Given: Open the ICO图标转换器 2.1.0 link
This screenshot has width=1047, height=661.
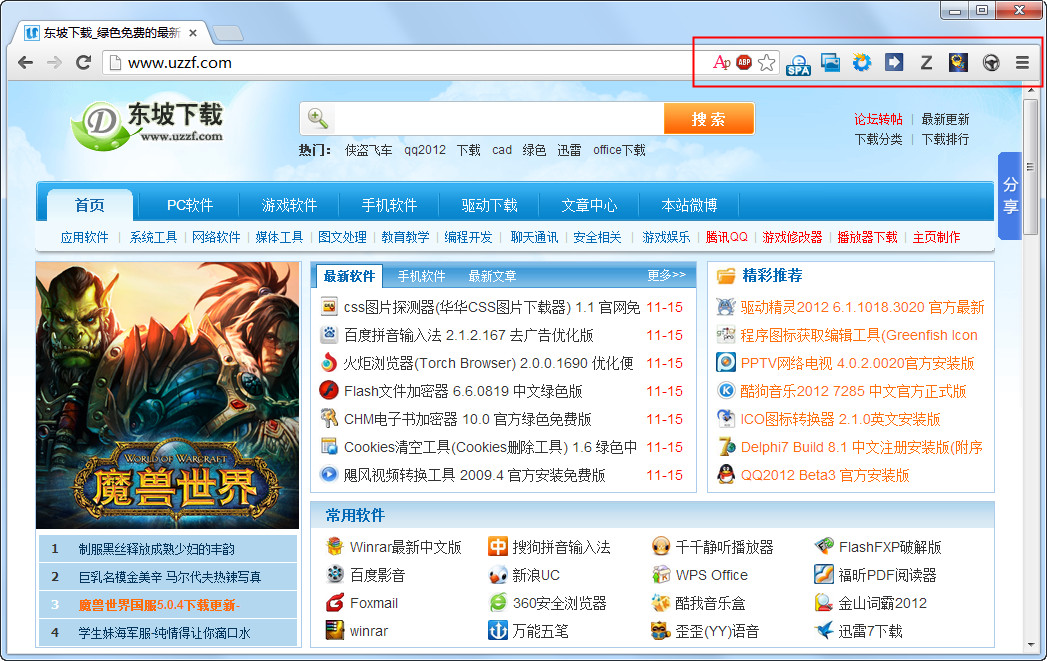Looking at the screenshot, I should pyautogui.click(x=840, y=419).
